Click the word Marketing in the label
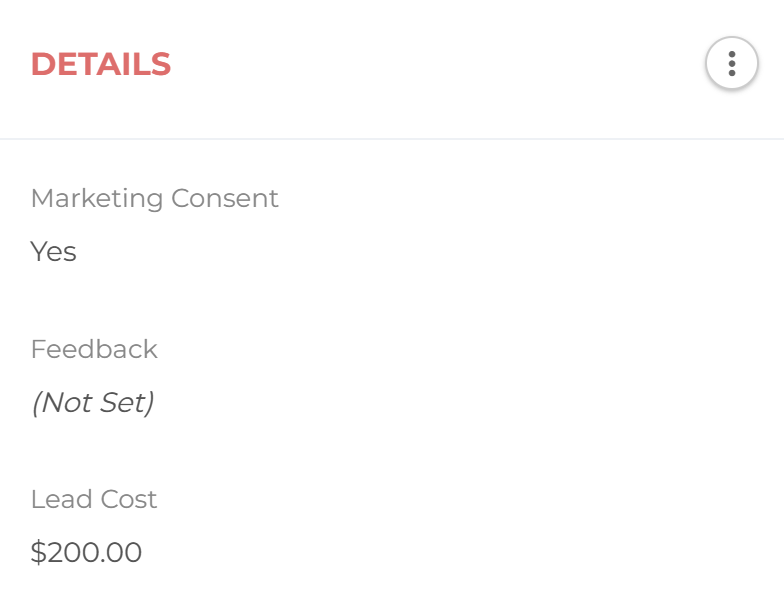This screenshot has height=610, width=784. click(x=97, y=198)
